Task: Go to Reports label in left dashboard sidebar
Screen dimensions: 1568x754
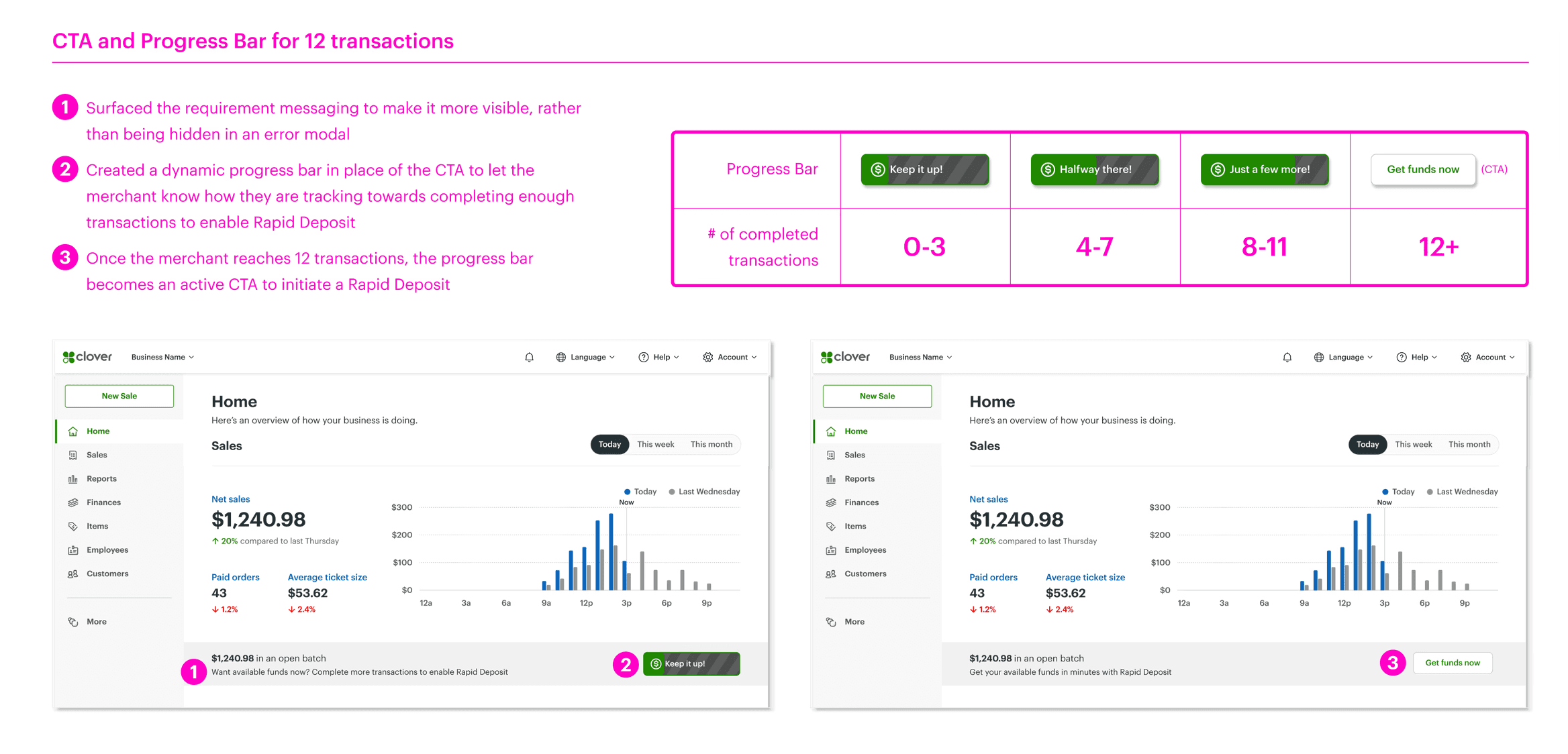Action: (x=101, y=479)
